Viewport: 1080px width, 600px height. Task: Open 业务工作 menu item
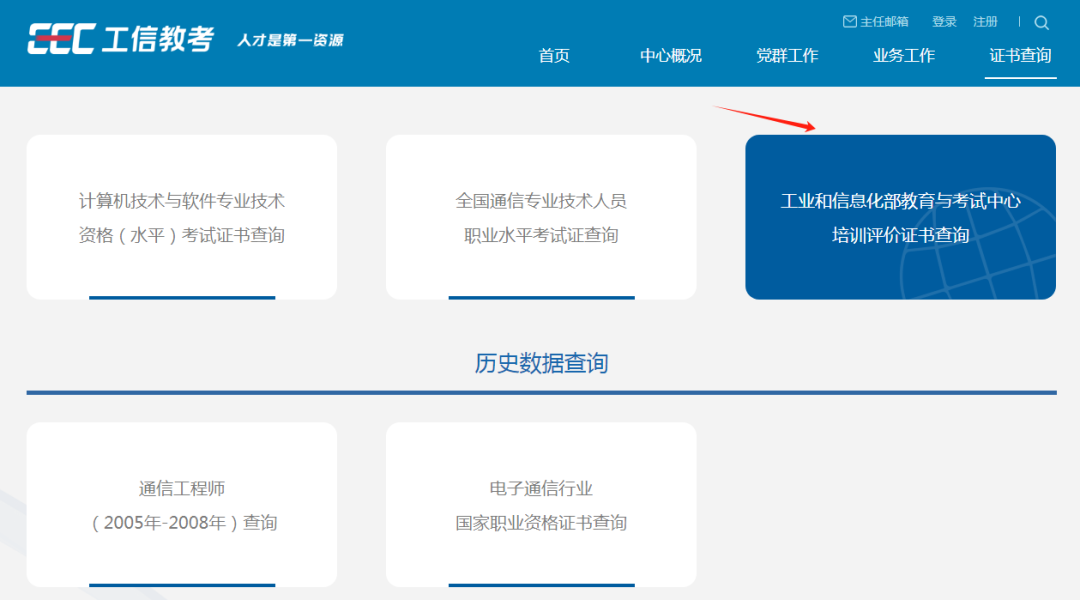[903, 56]
